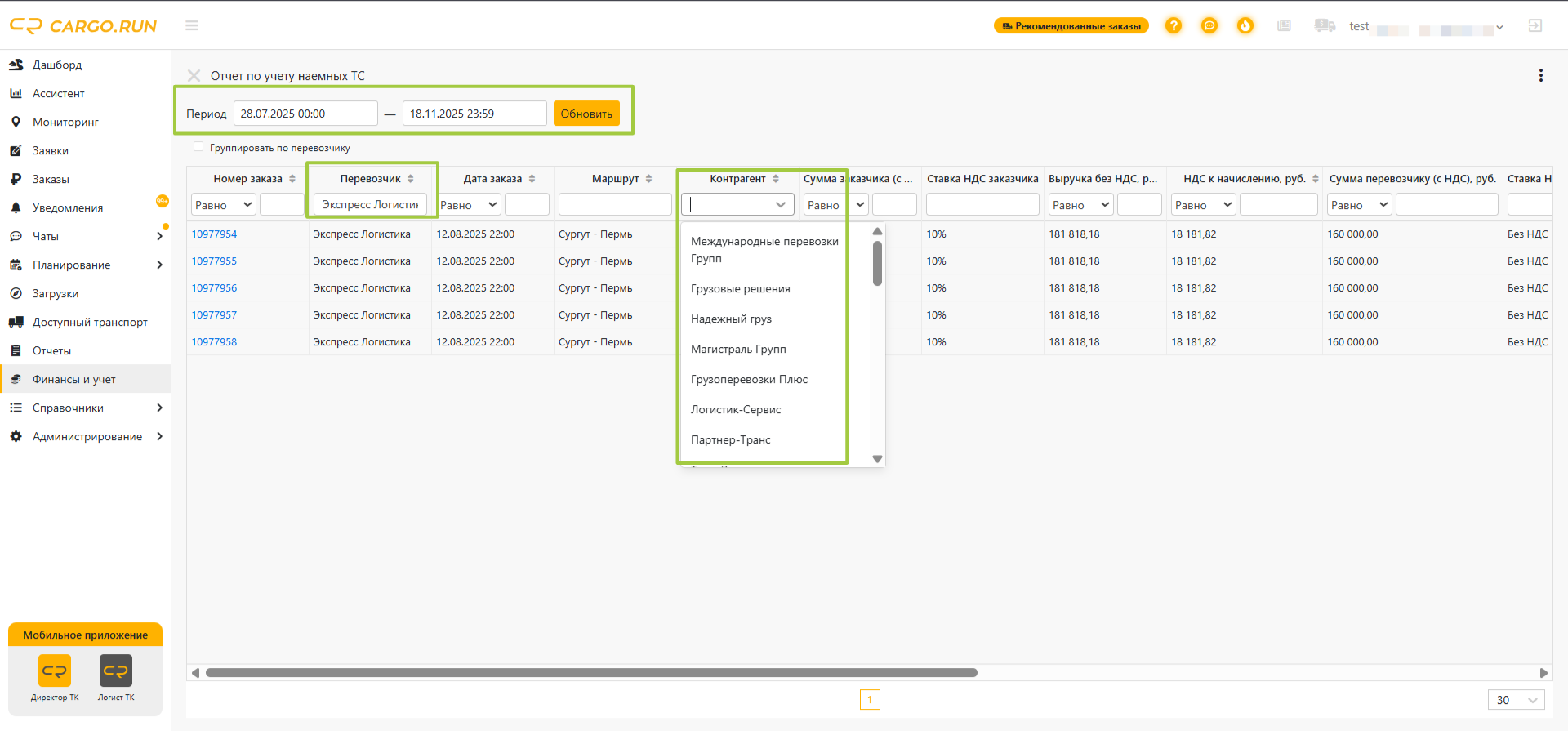Viewport: 1568px width, 731px height.
Task: Click the CARGO.RUN logo
Action: (x=82, y=26)
